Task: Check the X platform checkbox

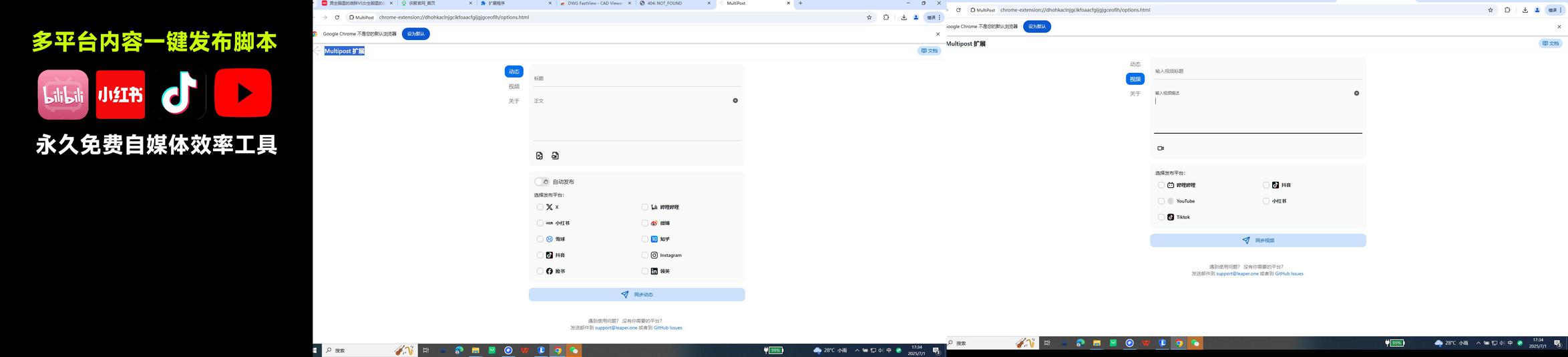Action: [540, 207]
